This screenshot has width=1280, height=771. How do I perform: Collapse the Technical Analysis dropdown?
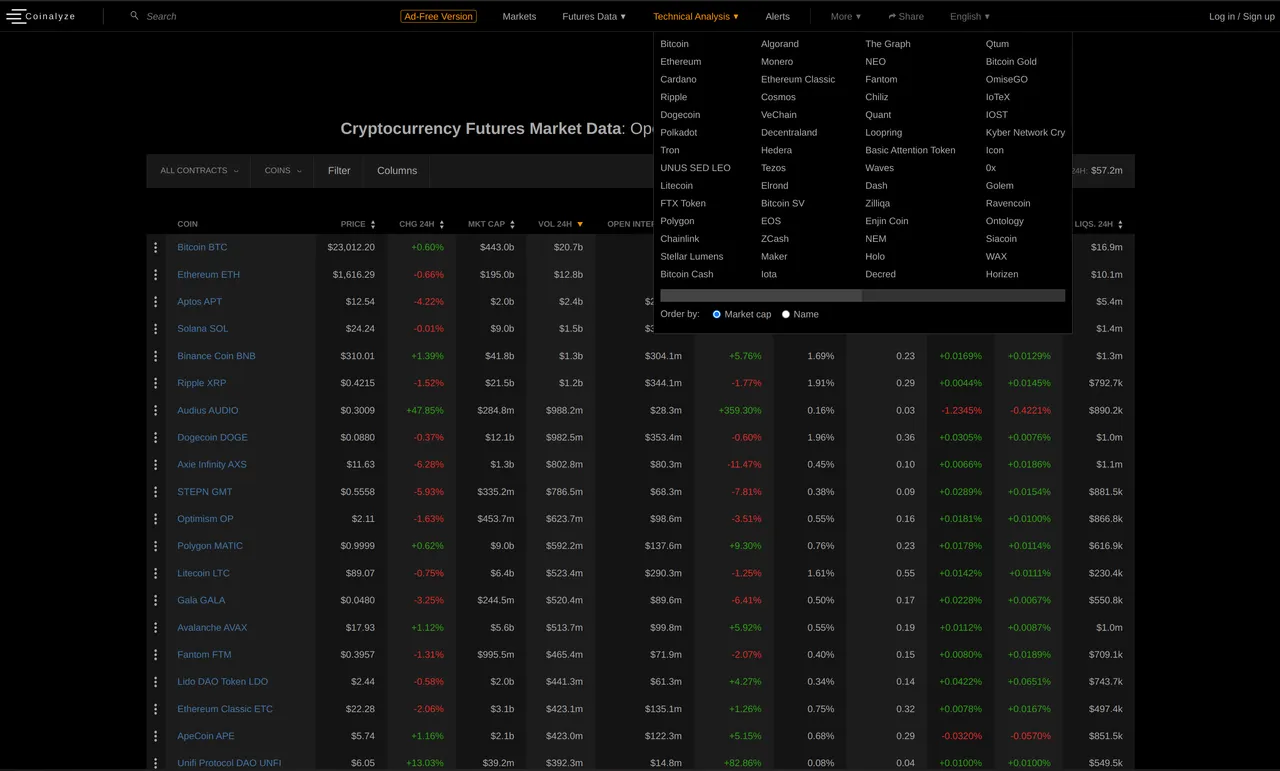(x=696, y=16)
